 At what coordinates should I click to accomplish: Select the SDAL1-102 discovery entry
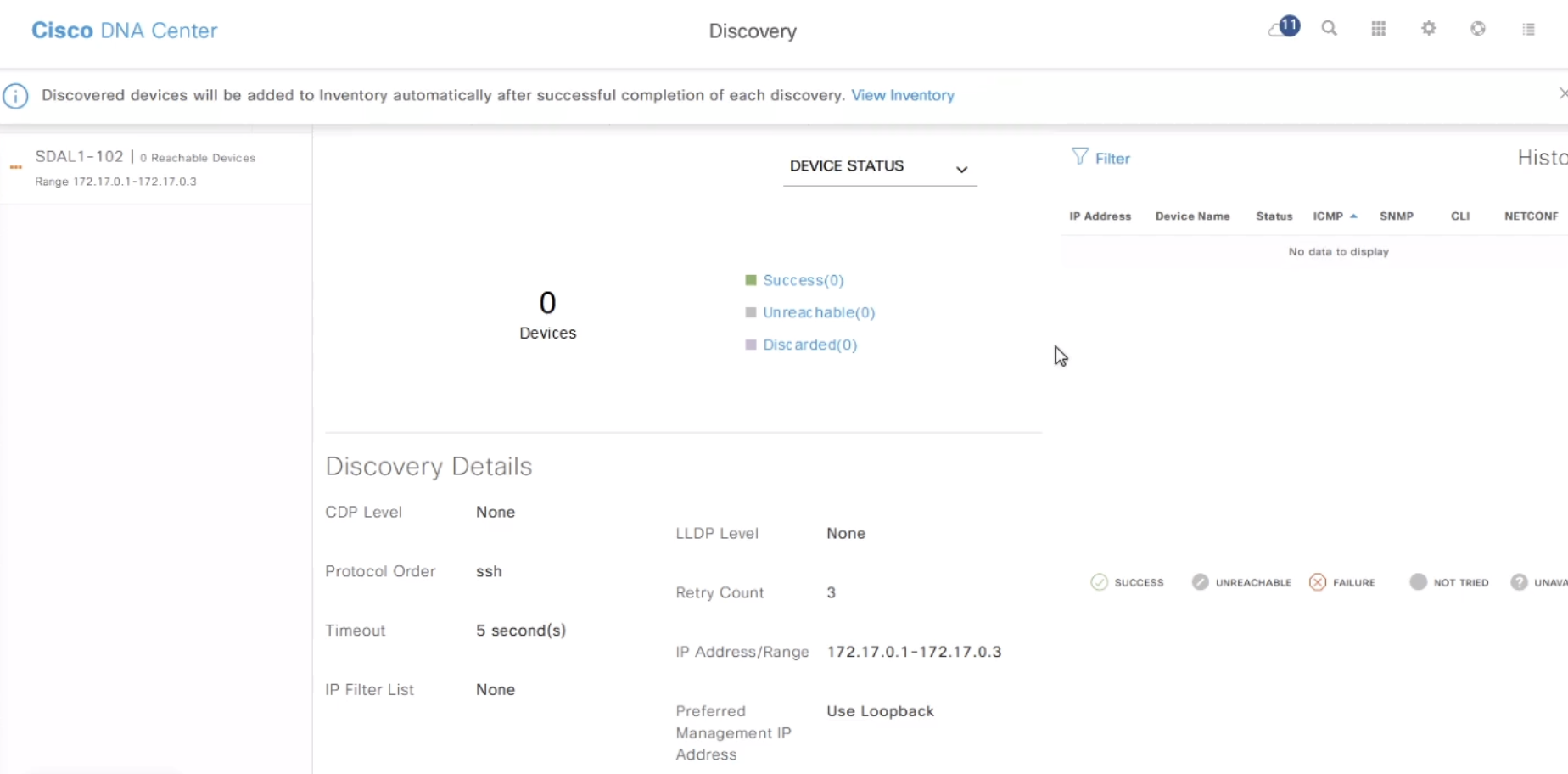click(x=156, y=168)
